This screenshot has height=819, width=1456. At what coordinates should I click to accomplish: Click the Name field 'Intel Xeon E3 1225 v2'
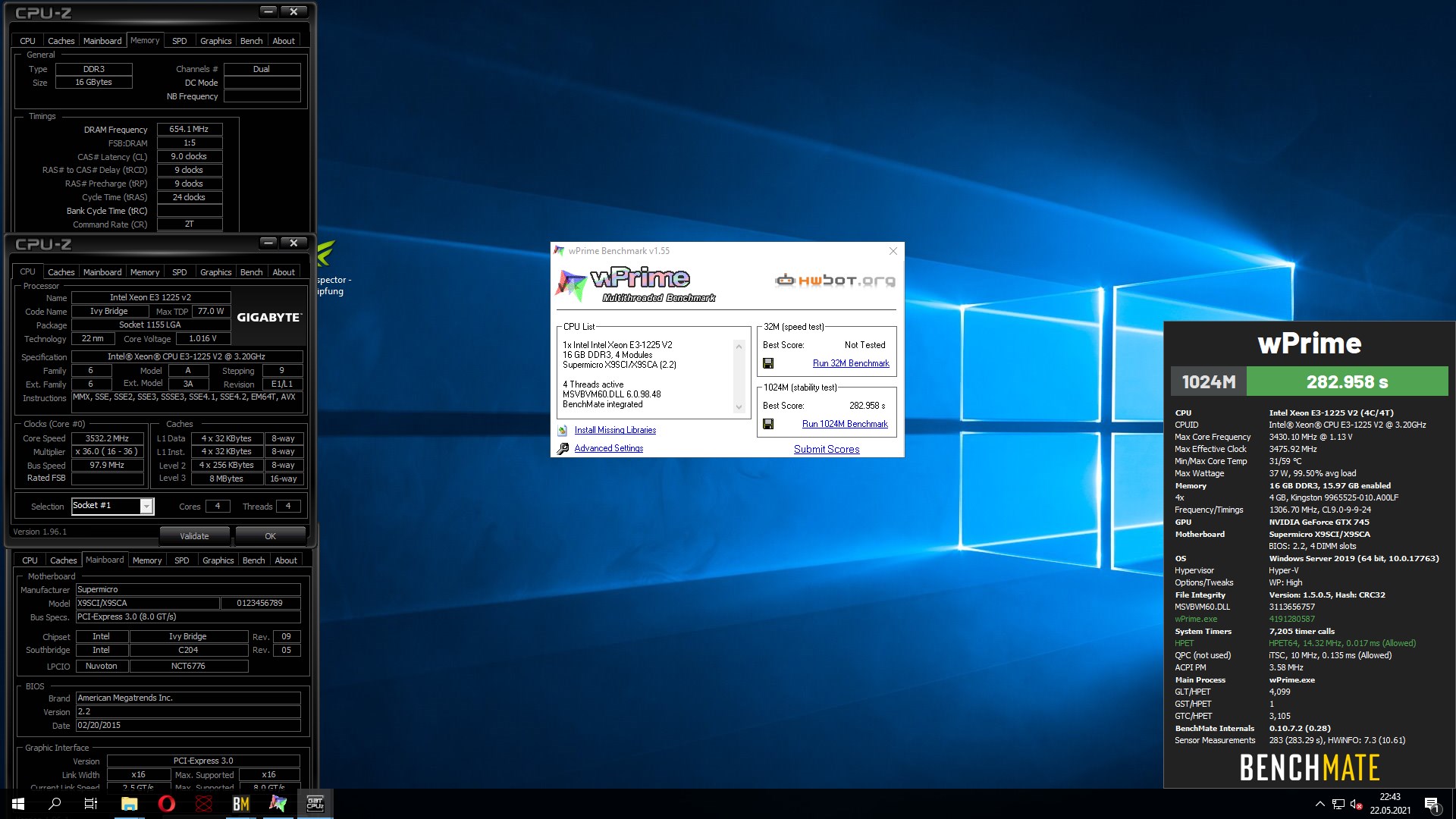pos(151,297)
